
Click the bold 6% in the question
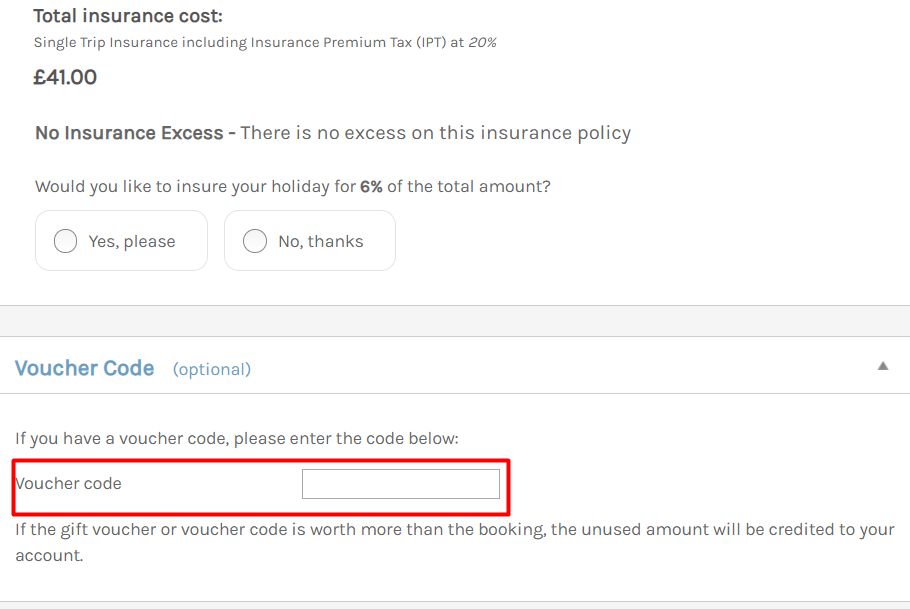371,186
